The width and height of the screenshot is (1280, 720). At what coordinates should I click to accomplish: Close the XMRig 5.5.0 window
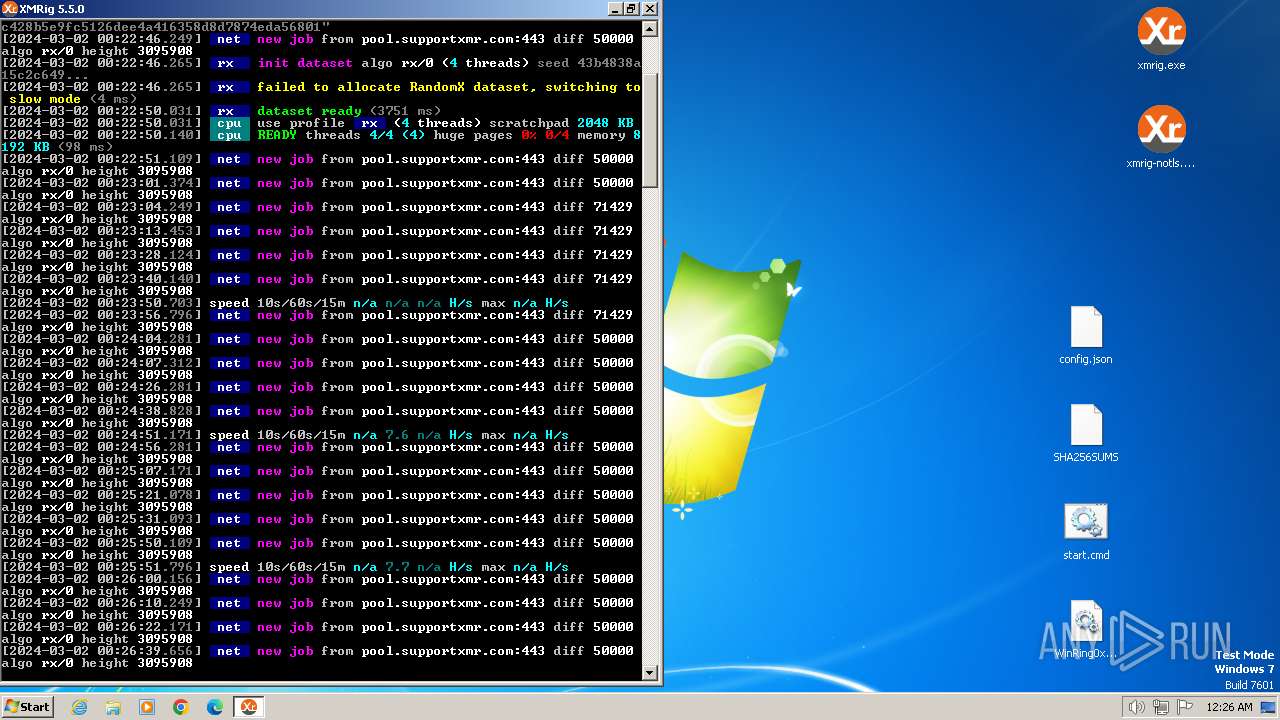pos(650,9)
